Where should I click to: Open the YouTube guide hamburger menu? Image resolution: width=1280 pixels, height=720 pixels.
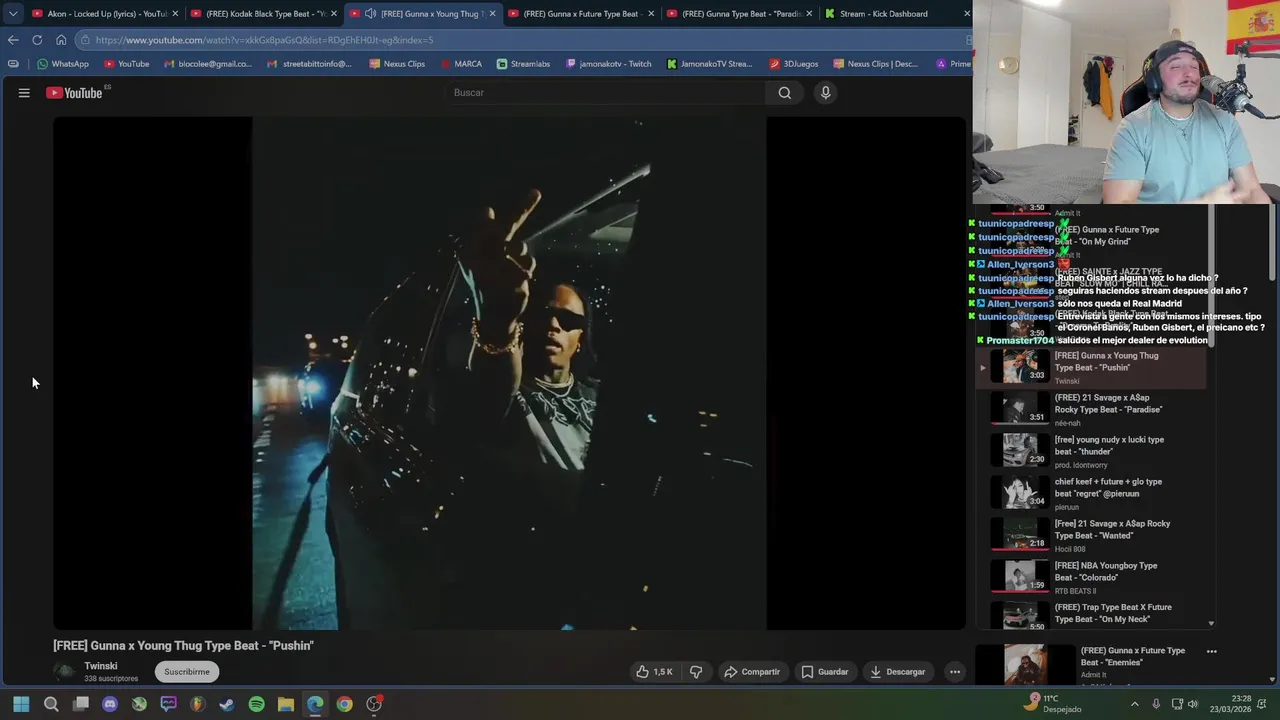pos(24,93)
